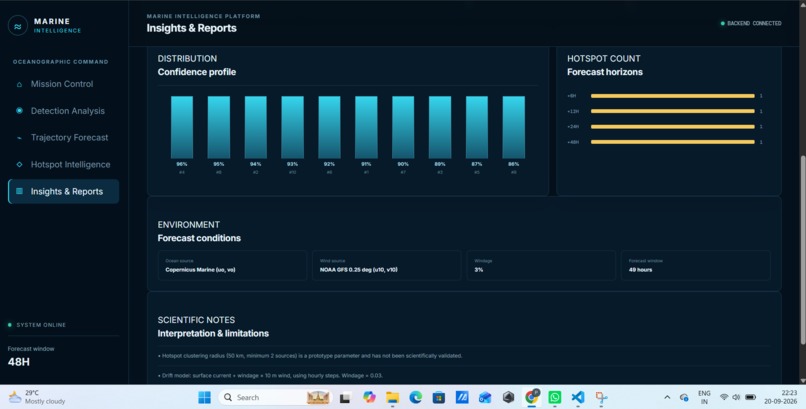806x409 pixels.
Task: Click the Marine Intelligence wave logo
Action: (x=17, y=26)
